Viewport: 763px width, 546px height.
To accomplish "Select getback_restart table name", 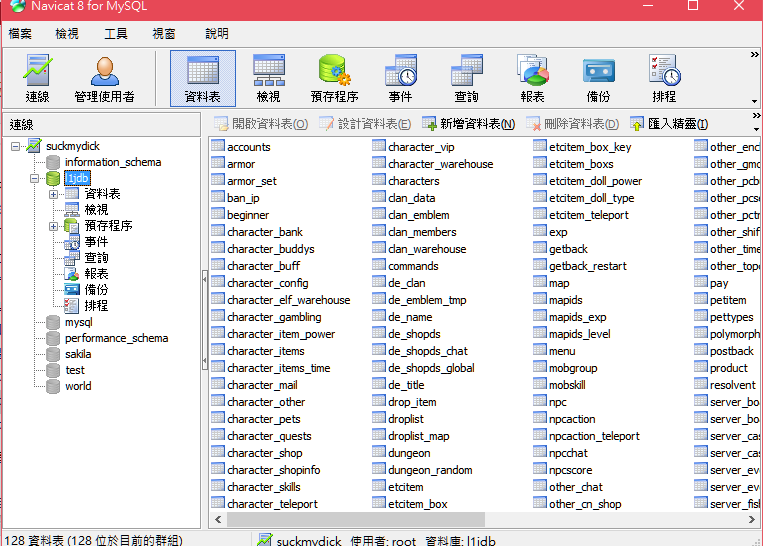I will (588, 266).
